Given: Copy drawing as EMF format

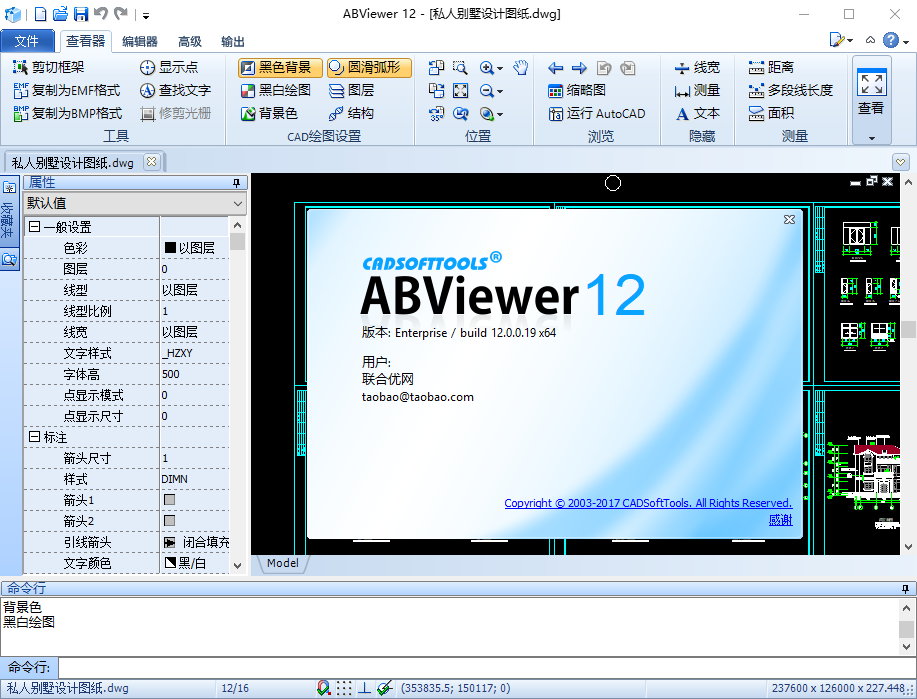Looking at the screenshot, I should click(66, 90).
